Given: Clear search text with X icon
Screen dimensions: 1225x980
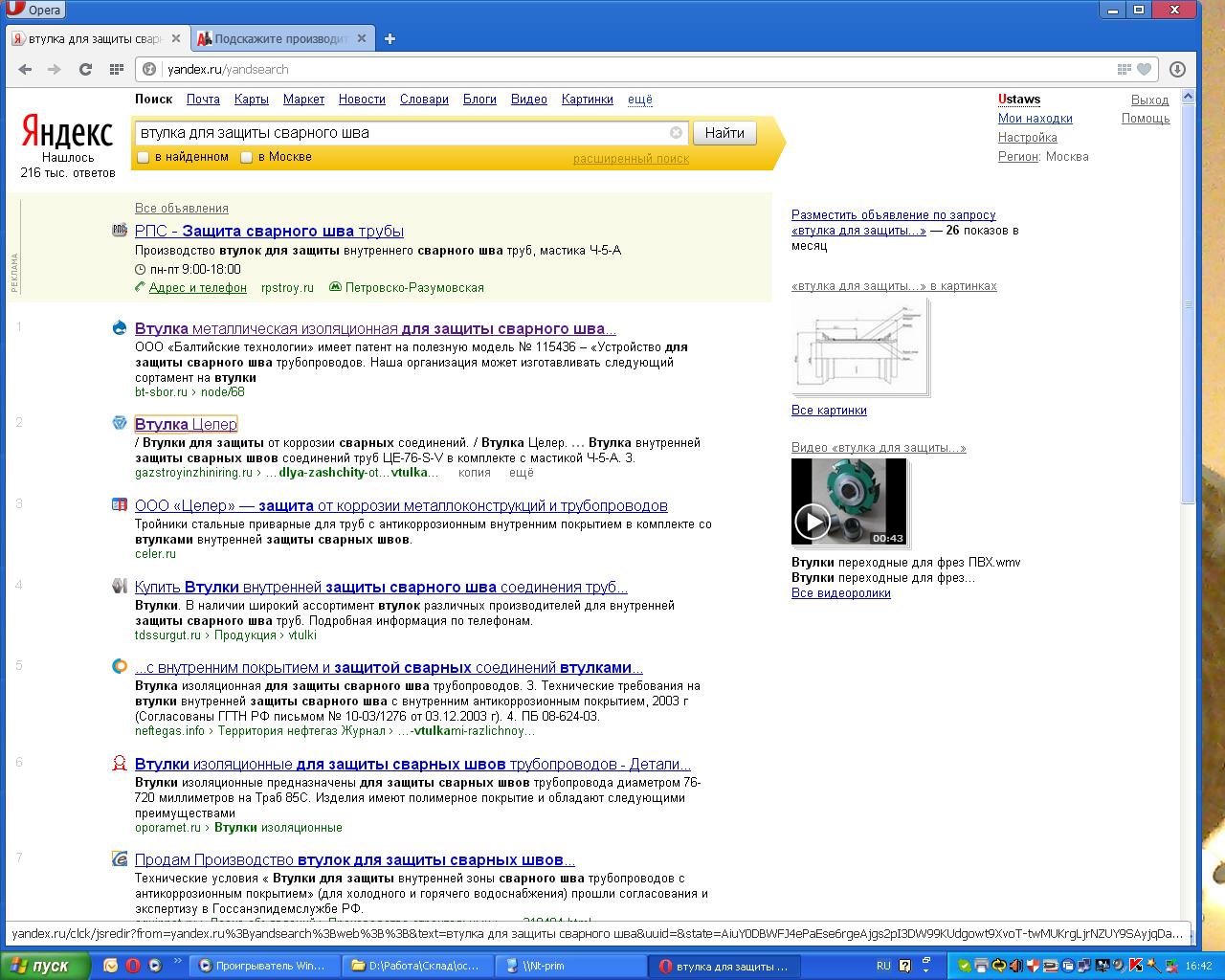Looking at the screenshot, I should tap(676, 133).
